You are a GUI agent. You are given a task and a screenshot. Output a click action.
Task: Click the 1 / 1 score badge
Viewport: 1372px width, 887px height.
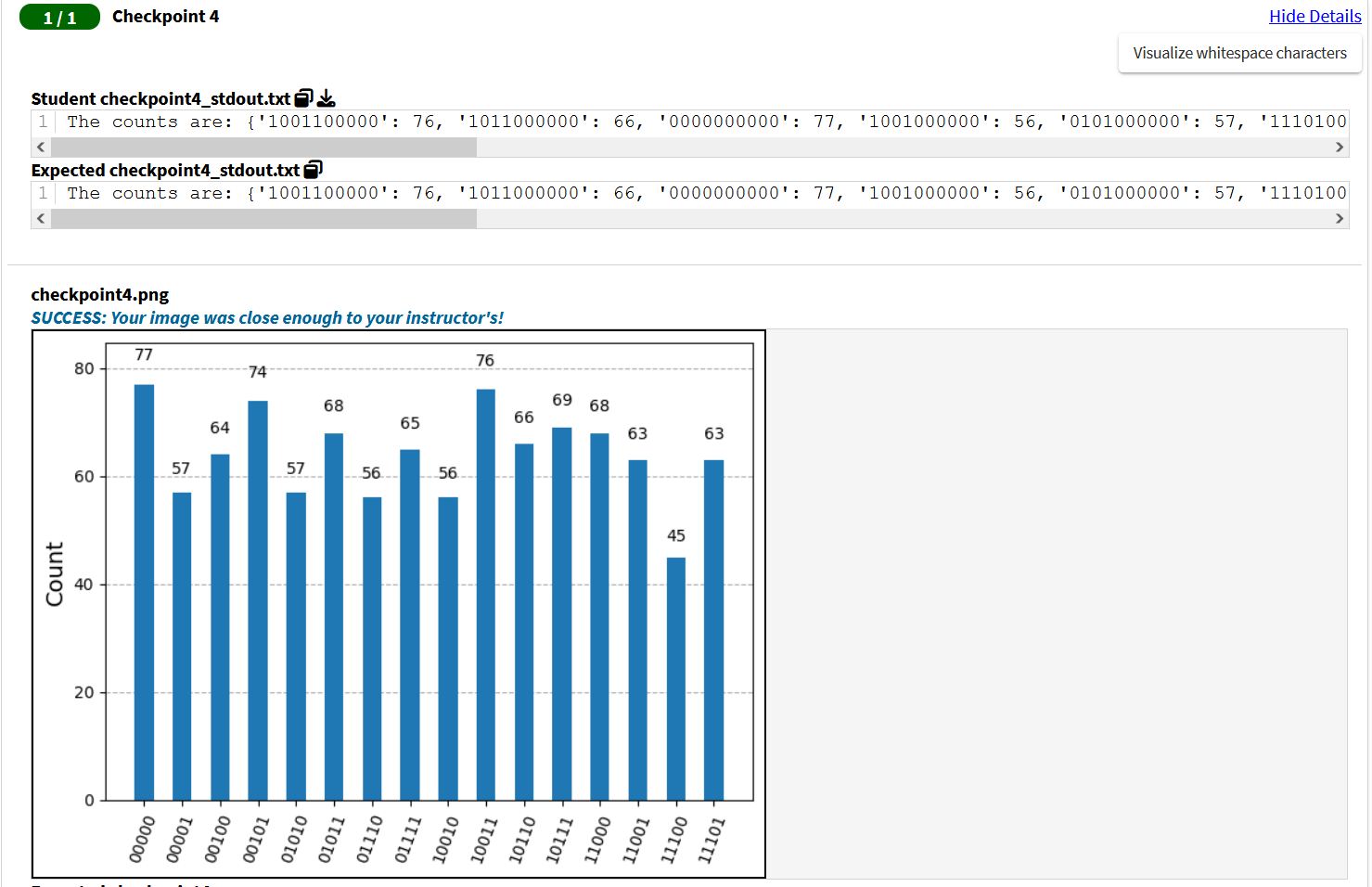point(59,18)
